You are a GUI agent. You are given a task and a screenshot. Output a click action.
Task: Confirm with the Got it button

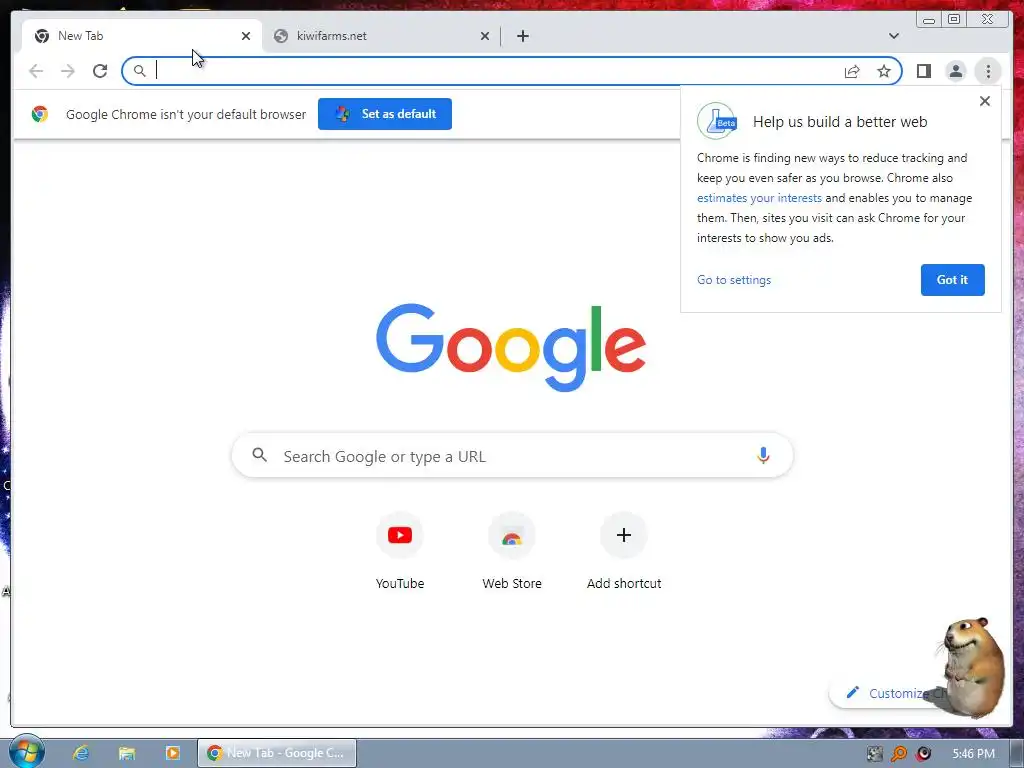pos(952,280)
